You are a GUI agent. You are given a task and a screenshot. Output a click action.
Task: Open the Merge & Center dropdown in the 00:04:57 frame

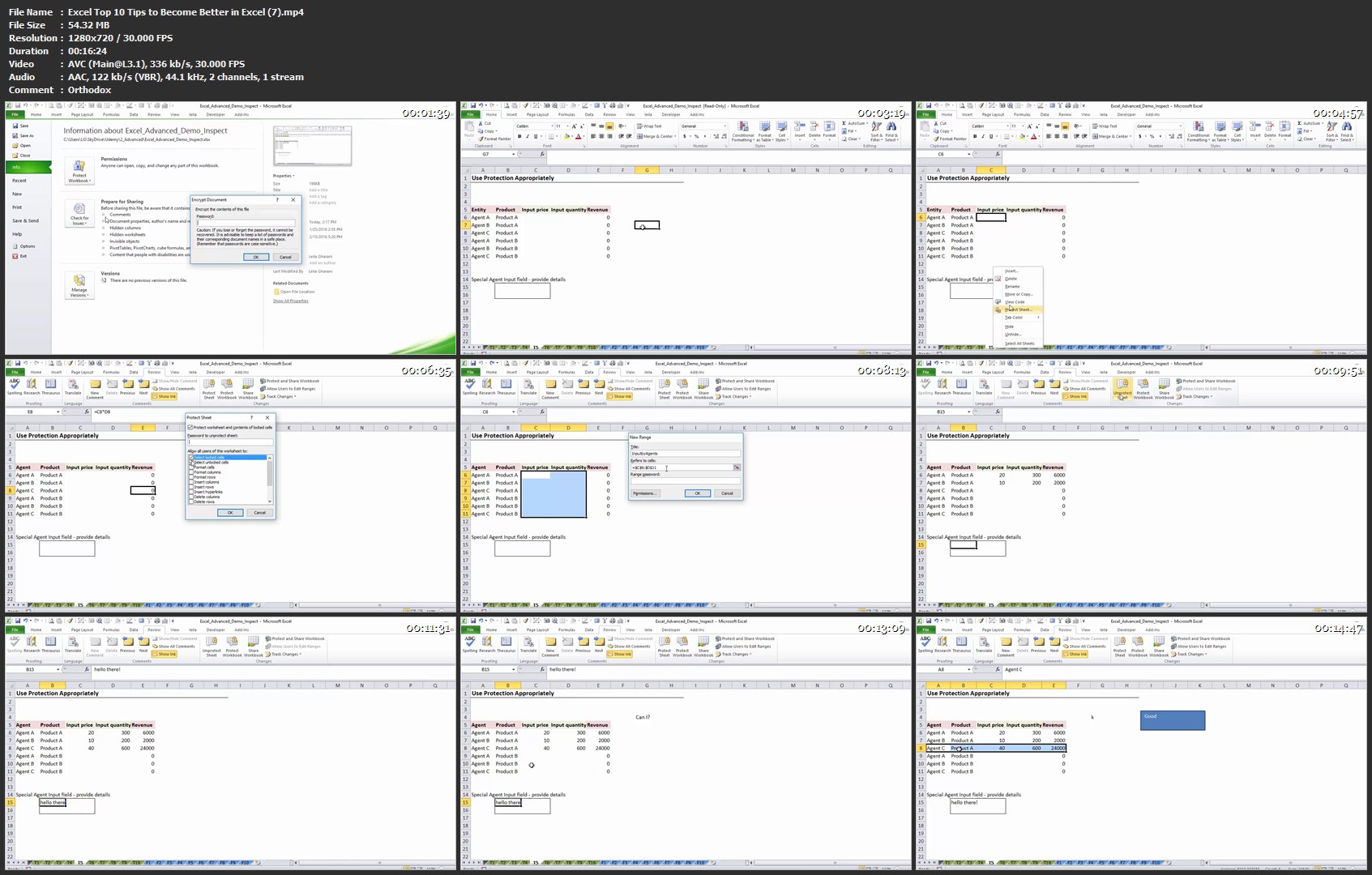tap(1131, 136)
